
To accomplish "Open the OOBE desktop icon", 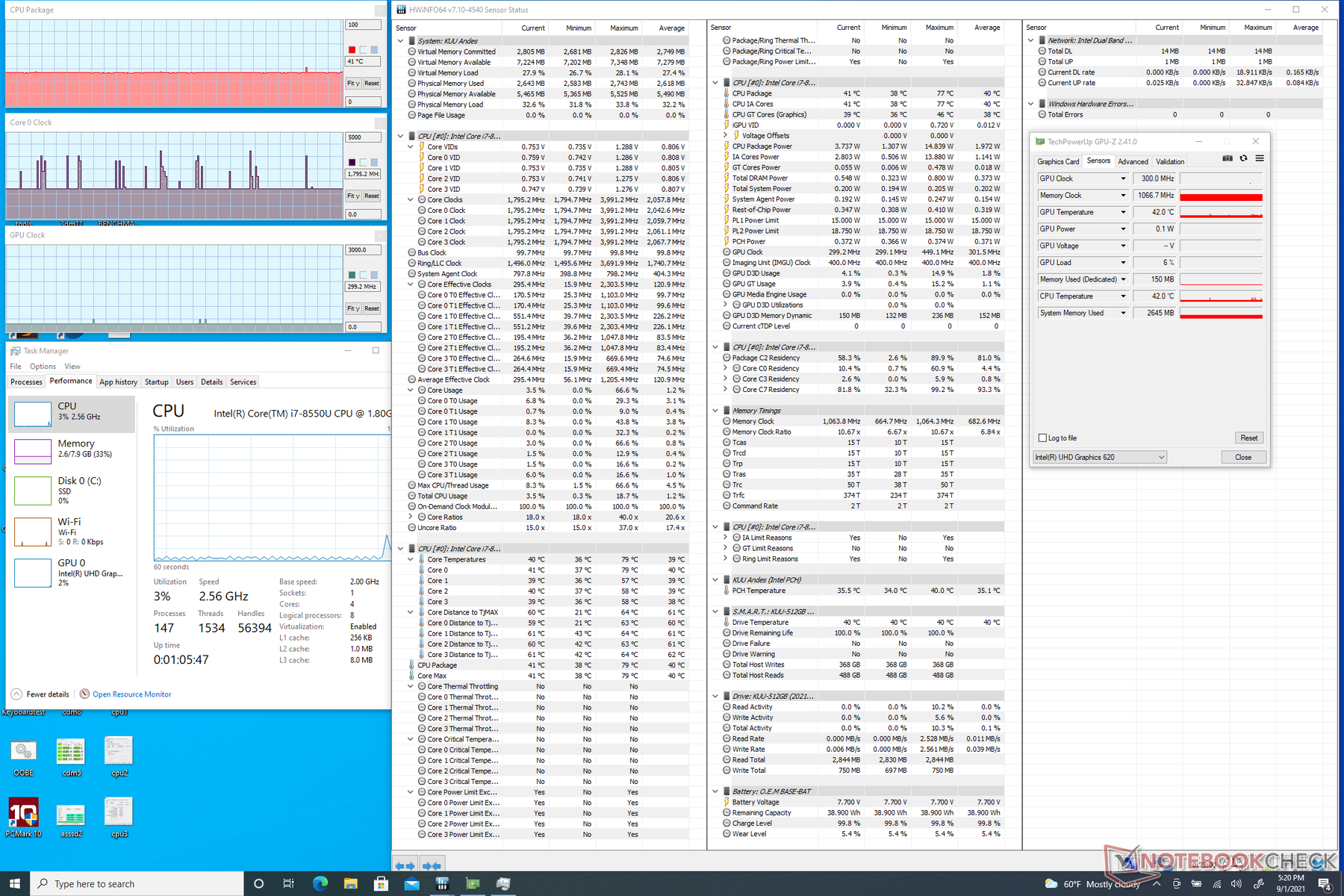I will pyautogui.click(x=23, y=757).
